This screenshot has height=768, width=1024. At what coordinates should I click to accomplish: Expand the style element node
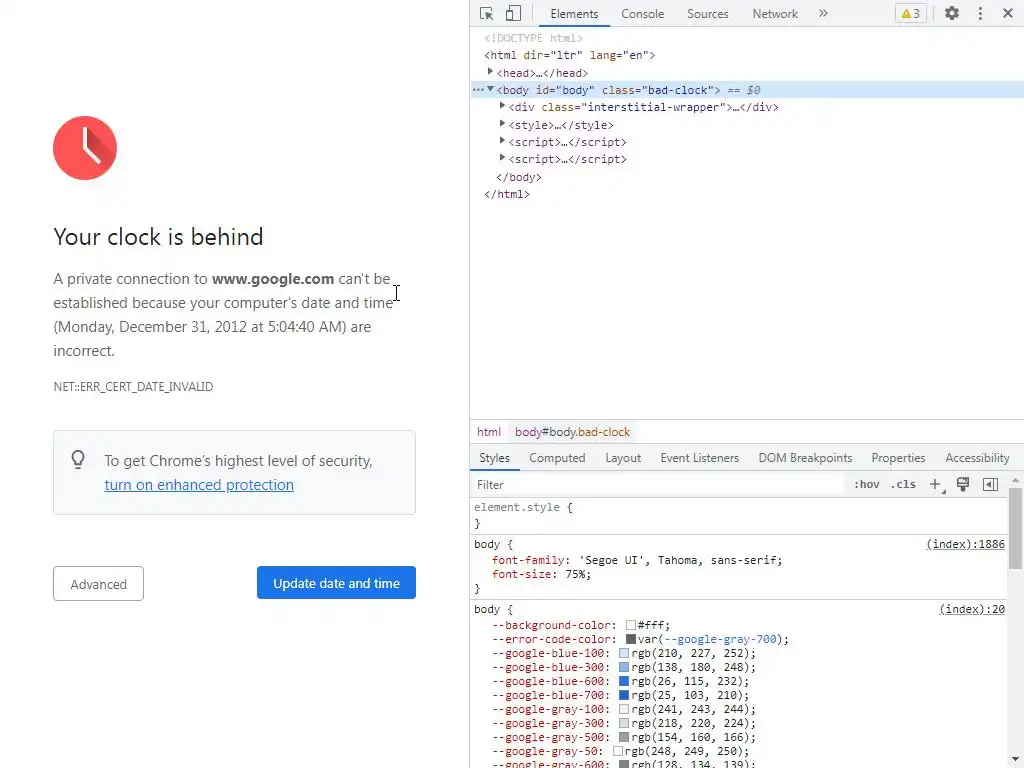click(502, 123)
